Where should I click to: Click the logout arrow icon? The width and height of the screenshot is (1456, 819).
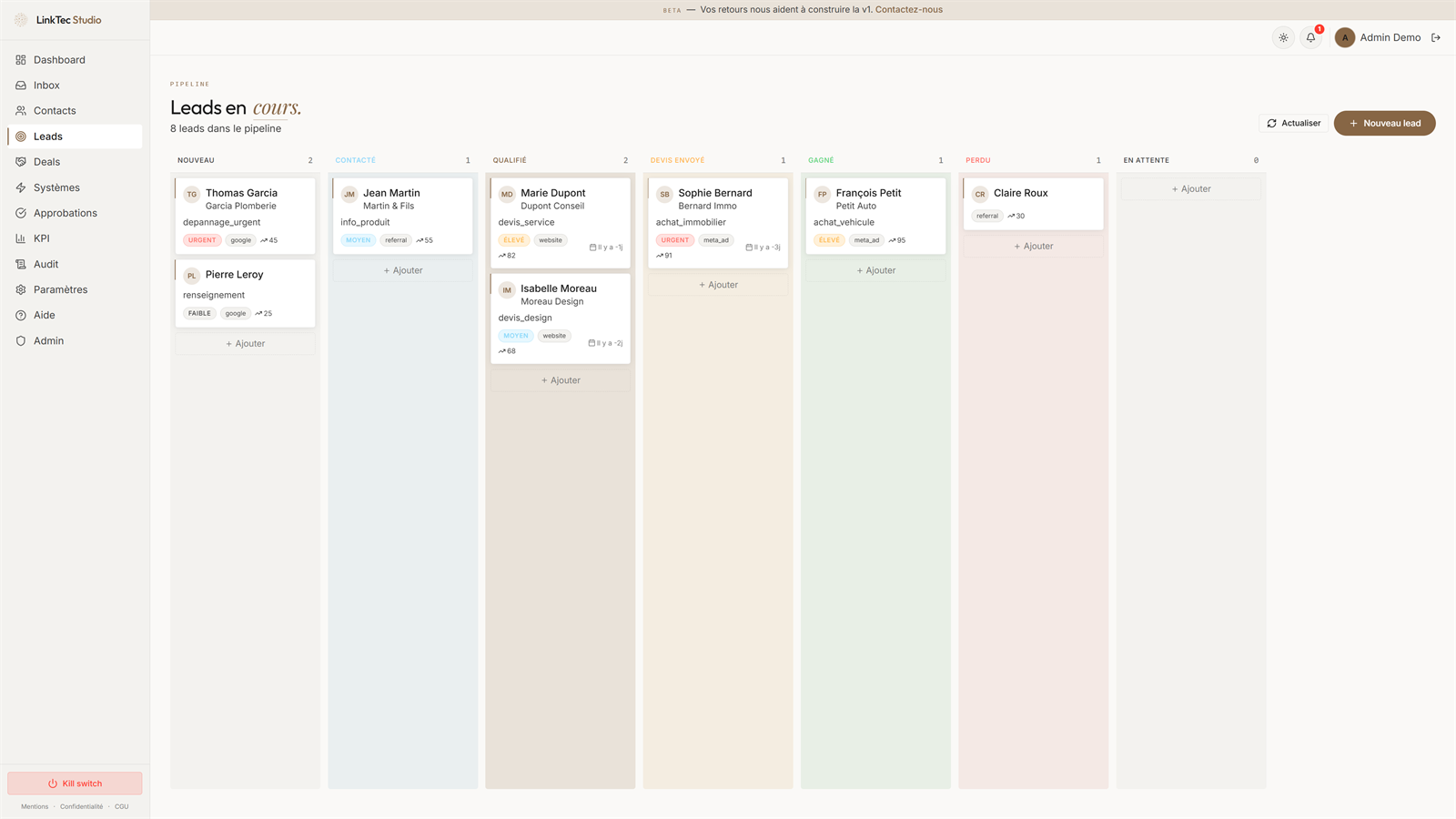pos(1436,37)
